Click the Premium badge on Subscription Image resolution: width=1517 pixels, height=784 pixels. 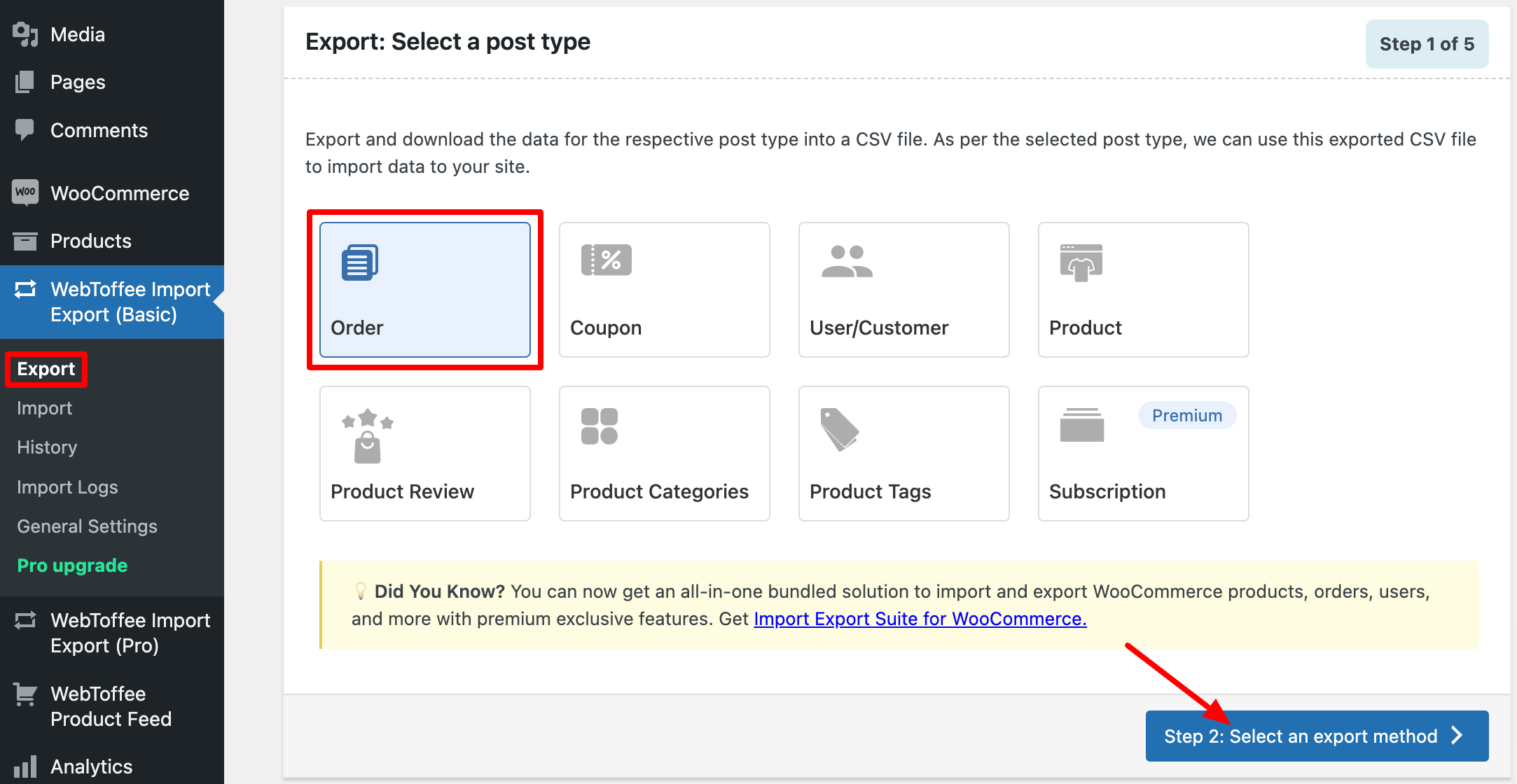click(1187, 415)
